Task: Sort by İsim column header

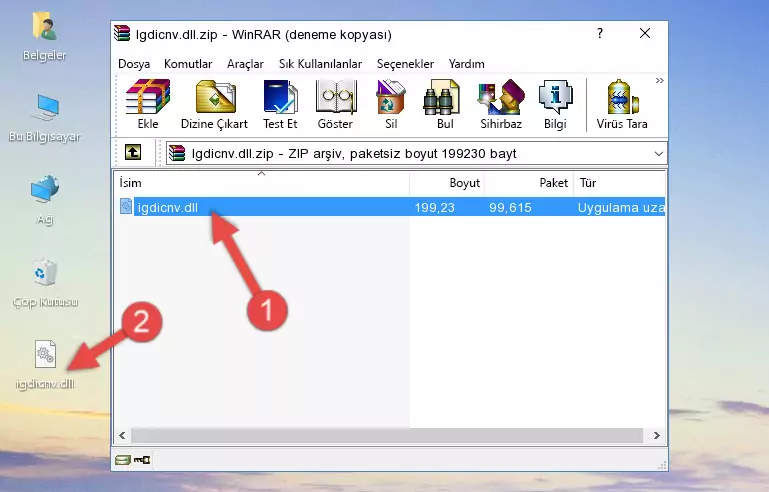Action: 262,183
